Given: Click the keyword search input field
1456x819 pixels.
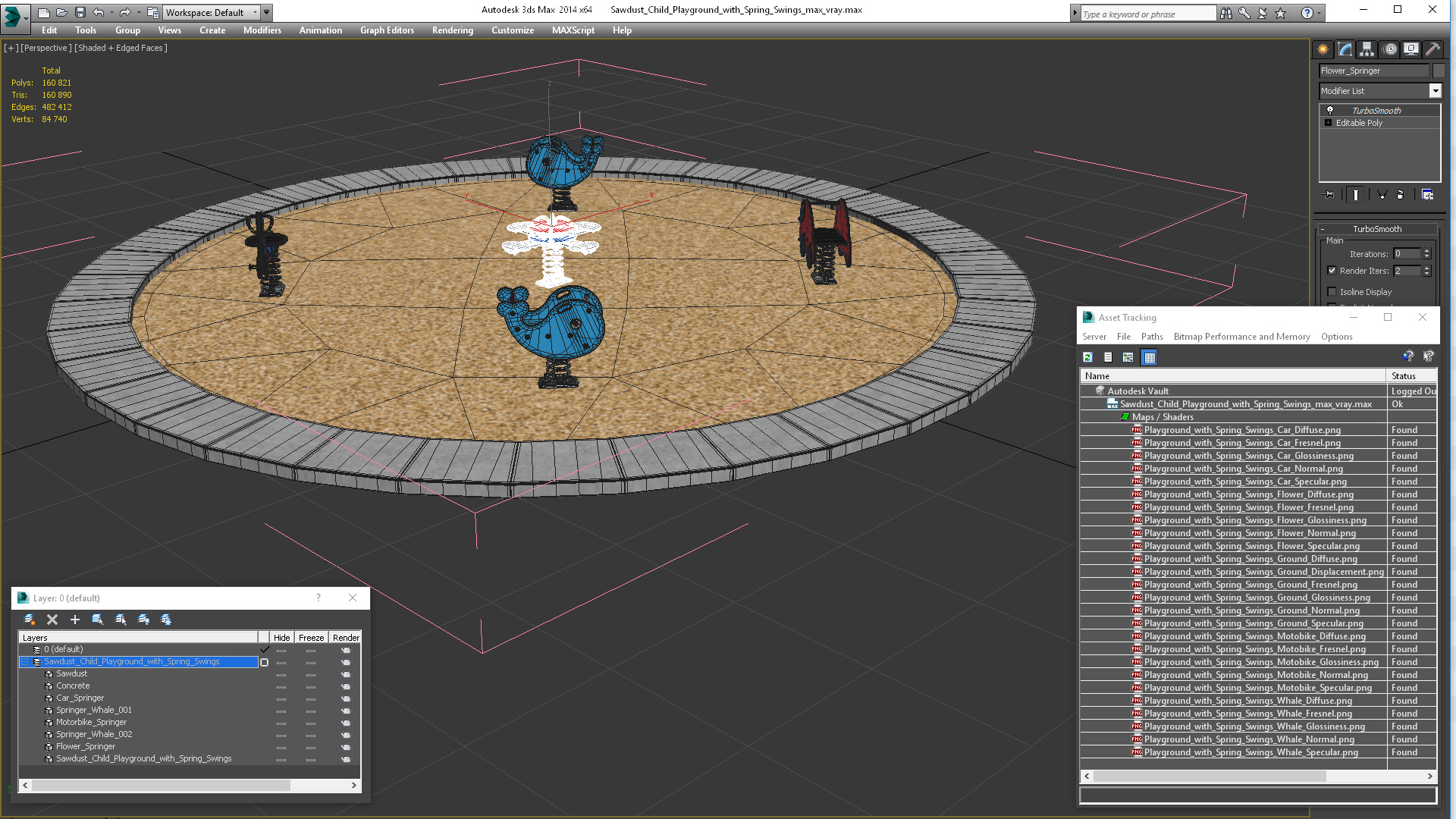Looking at the screenshot, I should [1147, 14].
